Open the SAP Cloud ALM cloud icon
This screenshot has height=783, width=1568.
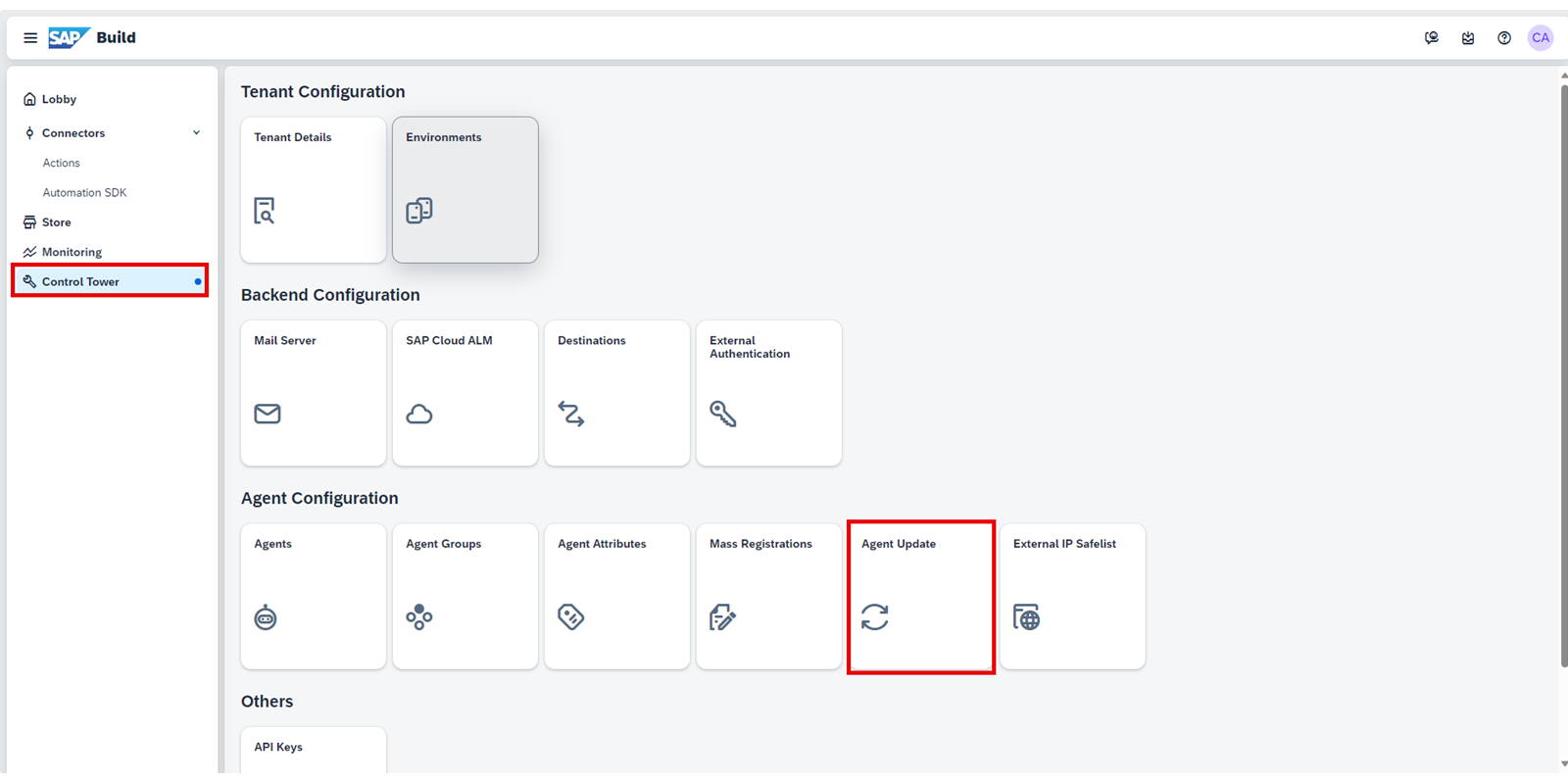point(419,414)
